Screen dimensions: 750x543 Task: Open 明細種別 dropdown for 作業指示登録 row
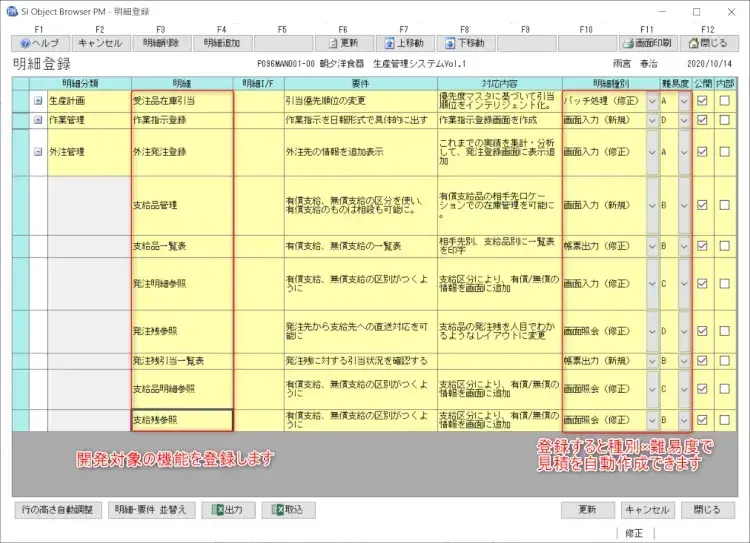coord(652,121)
